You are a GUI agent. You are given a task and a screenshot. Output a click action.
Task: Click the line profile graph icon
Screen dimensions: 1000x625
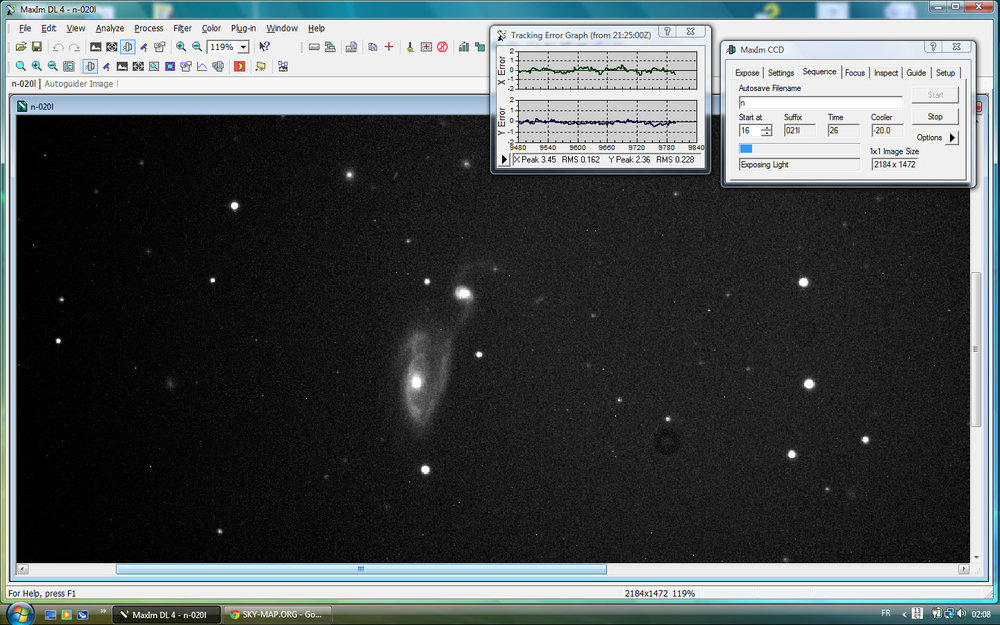coord(202,66)
